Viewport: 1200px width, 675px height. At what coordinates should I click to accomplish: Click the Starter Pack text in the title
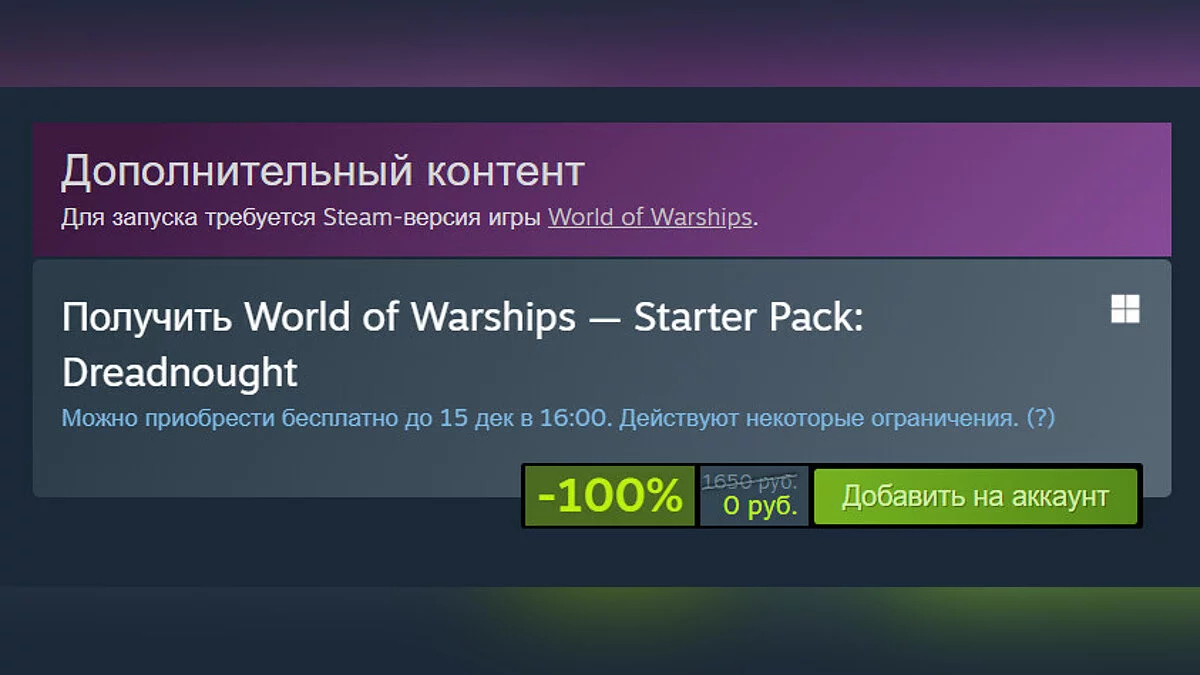tap(748, 318)
